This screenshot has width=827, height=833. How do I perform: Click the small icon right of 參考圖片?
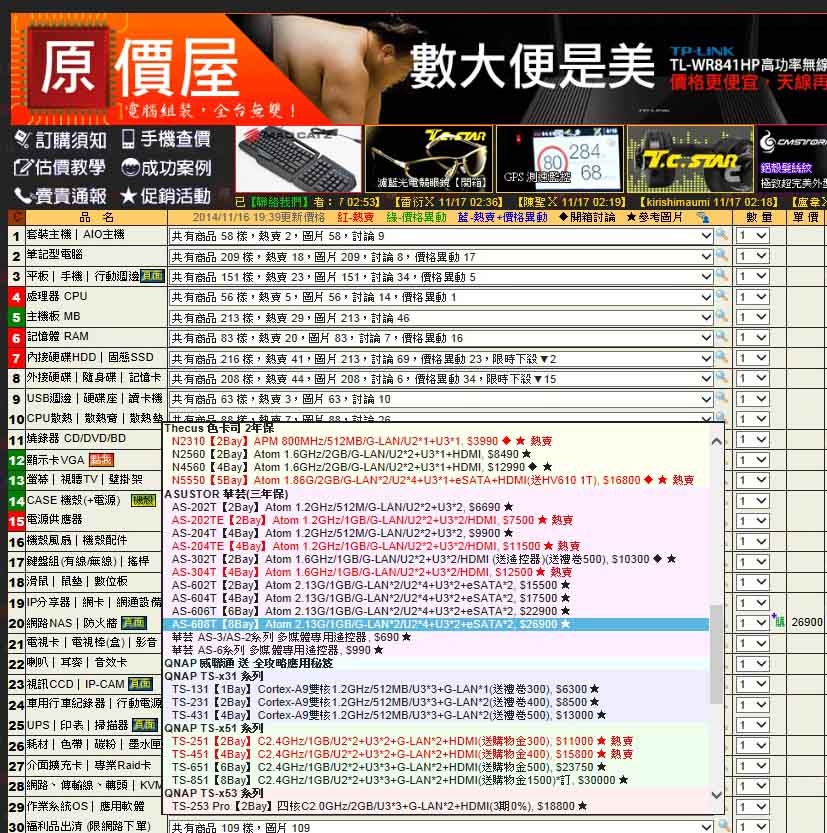(x=703, y=217)
